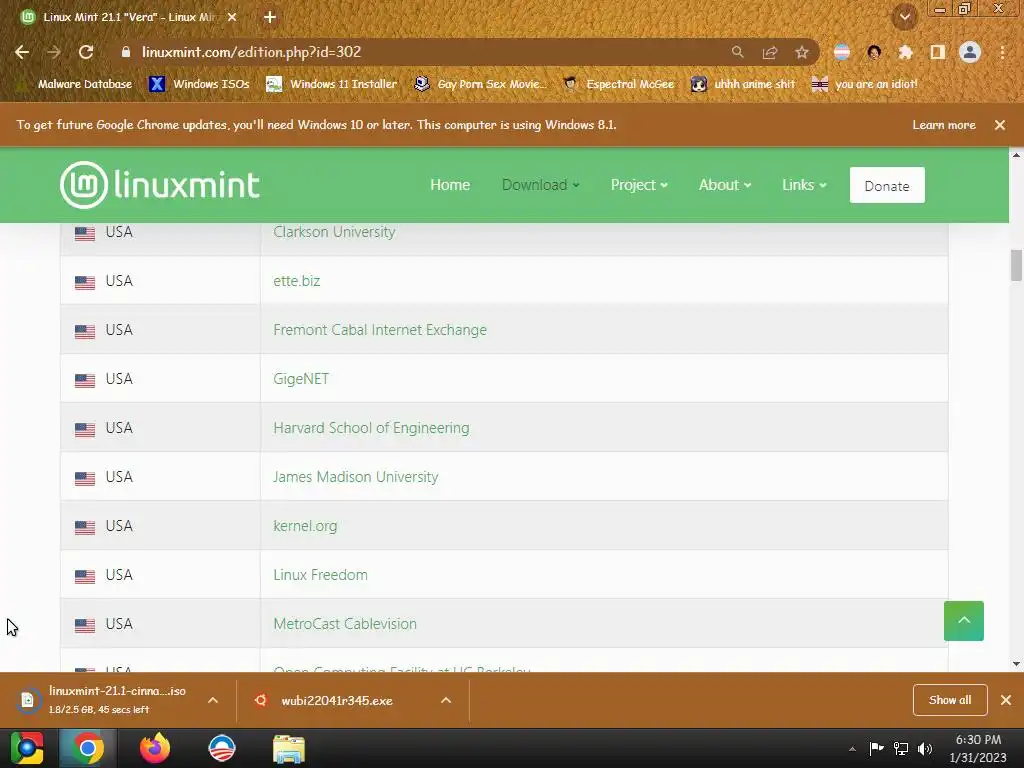Launch Firefox from the taskbar
The height and width of the screenshot is (768, 1024).
pos(155,748)
